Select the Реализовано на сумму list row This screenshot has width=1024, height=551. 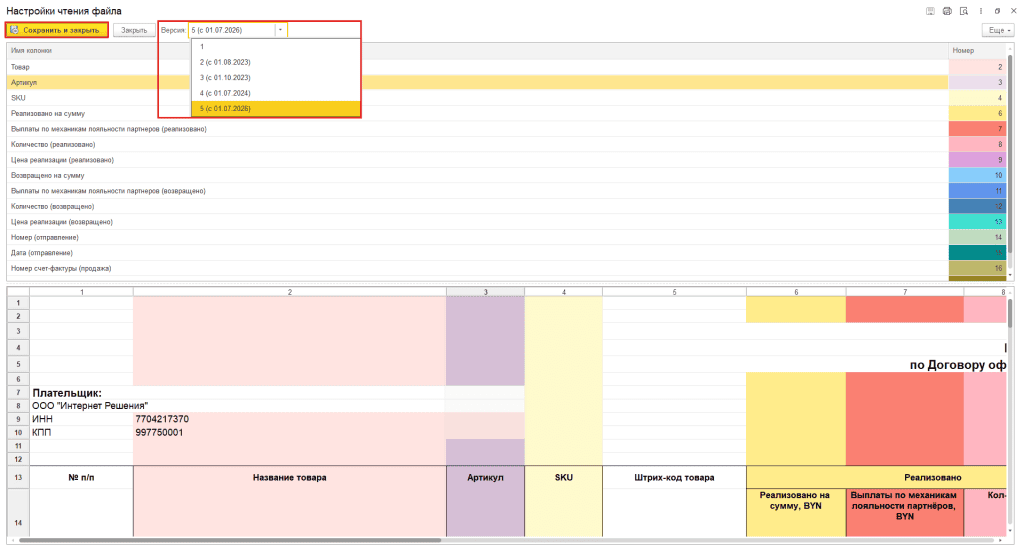click(x=477, y=114)
